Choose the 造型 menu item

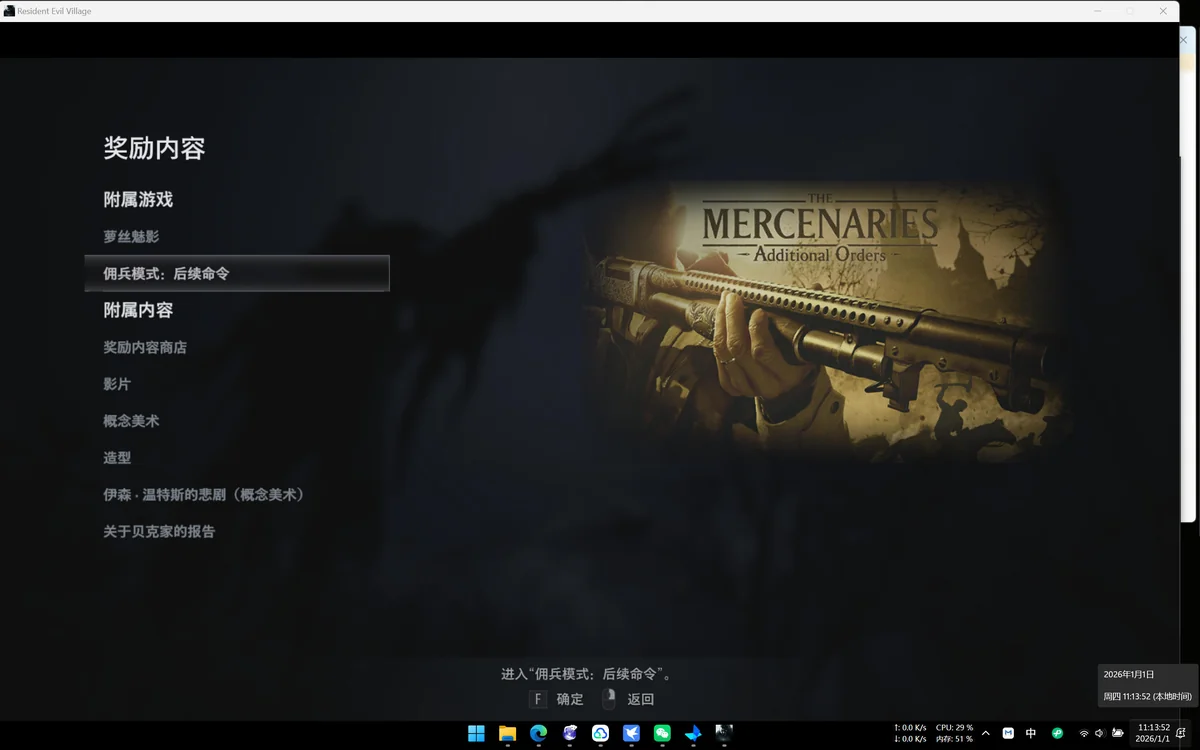(117, 458)
